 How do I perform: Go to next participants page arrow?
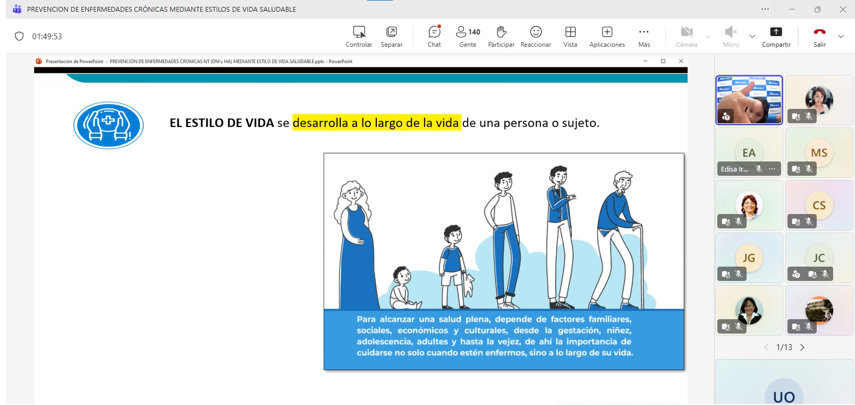[802, 347]
